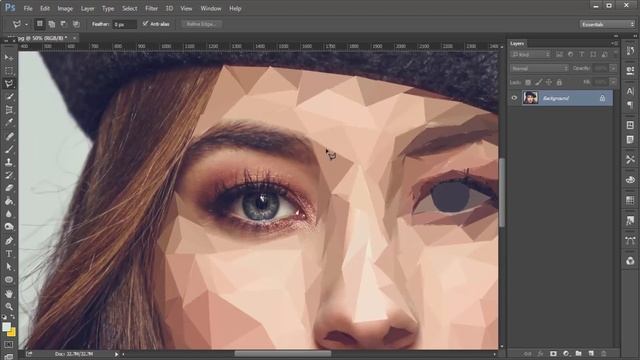
Task: Choose New selection mode
Action: pyautogui.click(x=40, y=24)
